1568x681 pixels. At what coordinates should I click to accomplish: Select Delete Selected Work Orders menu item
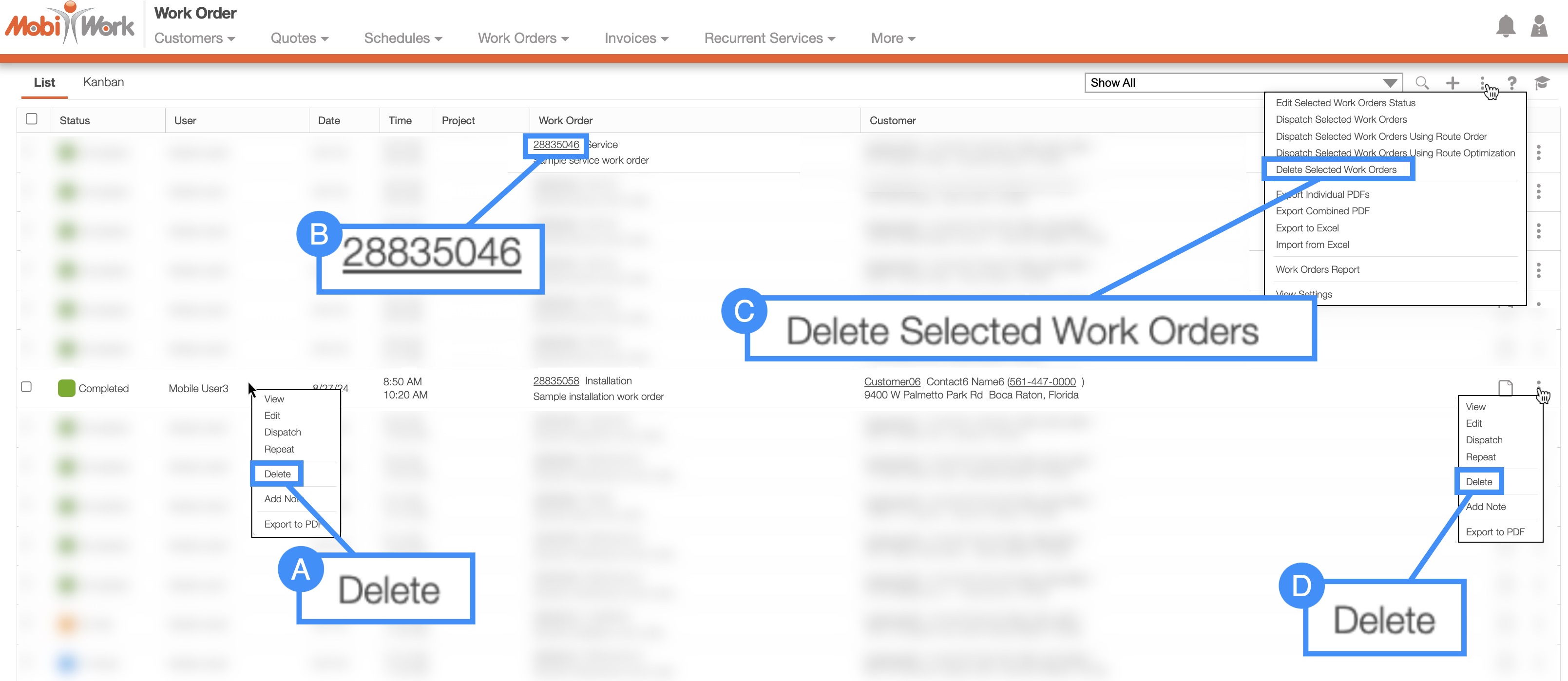coord(1336,170)
